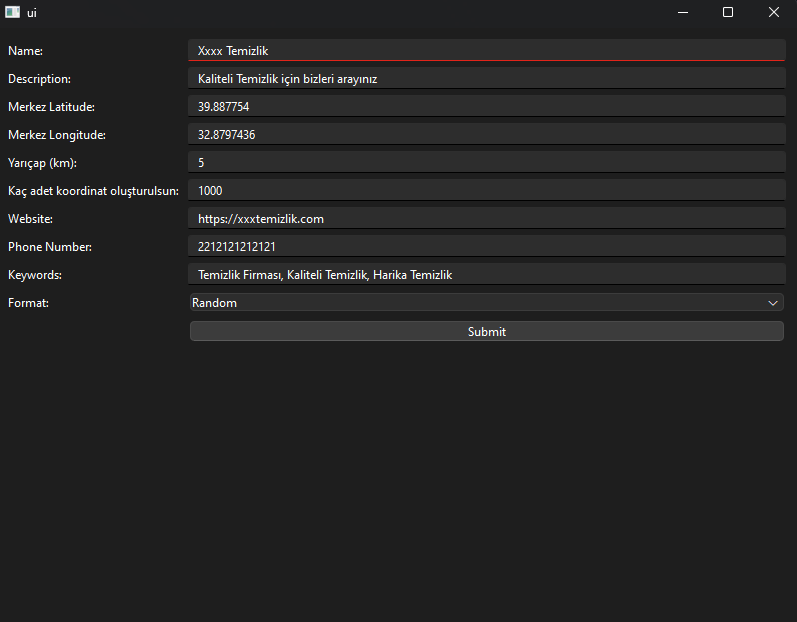797x622 pixels.
Task: Click the Phone Number input field
Action: click(487, 246)
